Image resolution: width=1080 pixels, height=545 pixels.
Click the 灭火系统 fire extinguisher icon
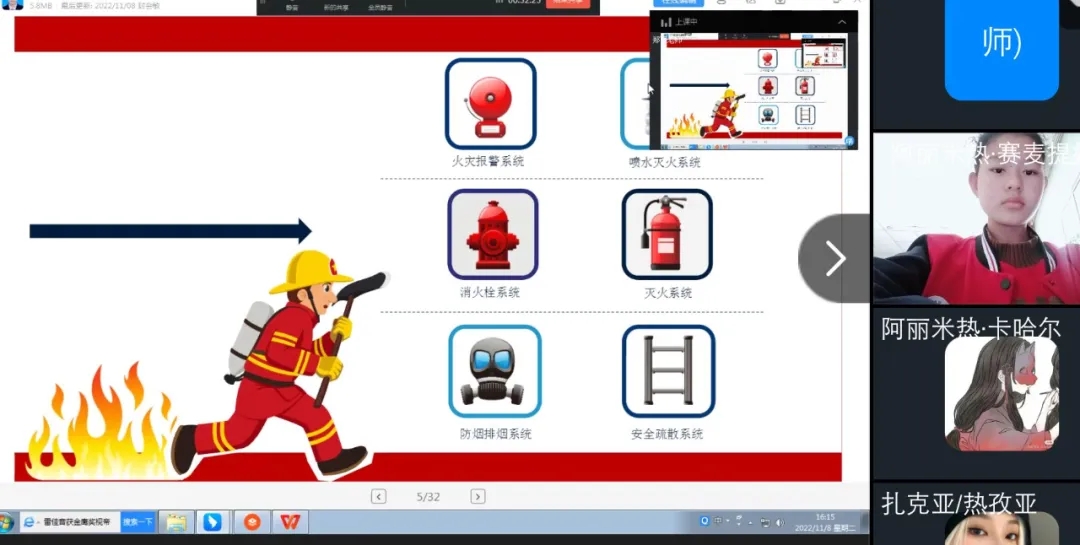[x=667, y=234]
